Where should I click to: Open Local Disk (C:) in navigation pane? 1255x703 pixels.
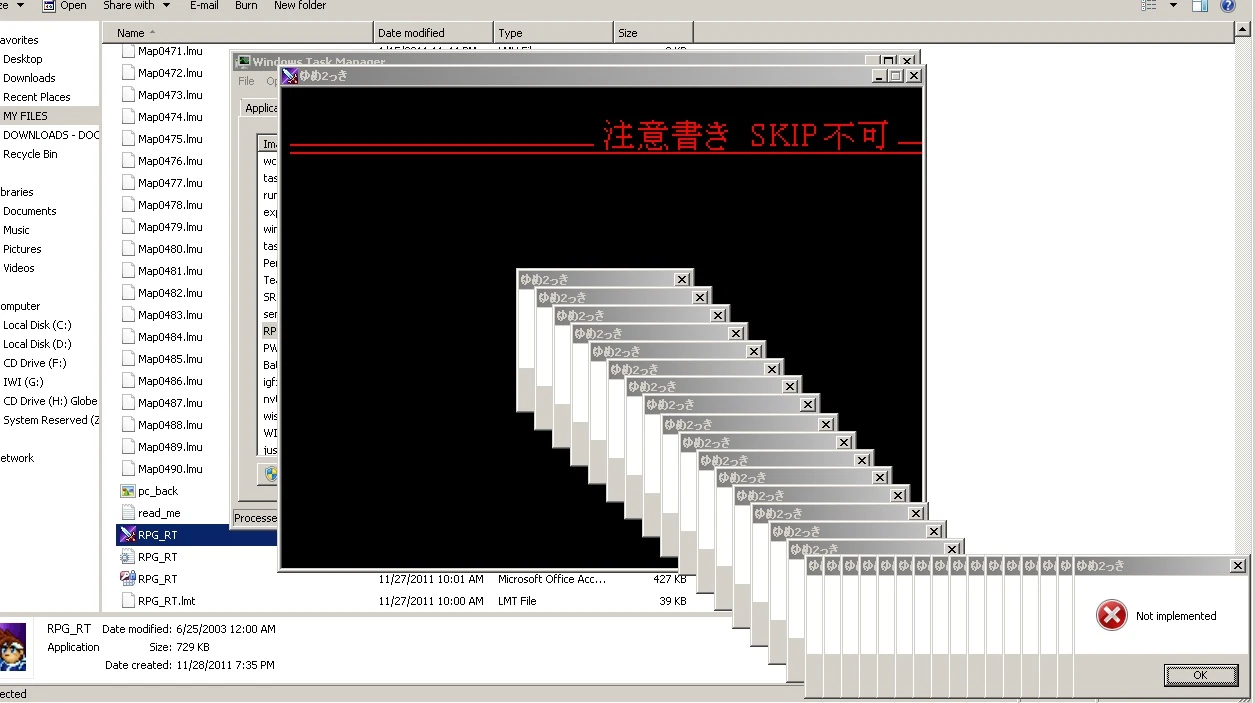pyautogui.click(x=37, y=325)
